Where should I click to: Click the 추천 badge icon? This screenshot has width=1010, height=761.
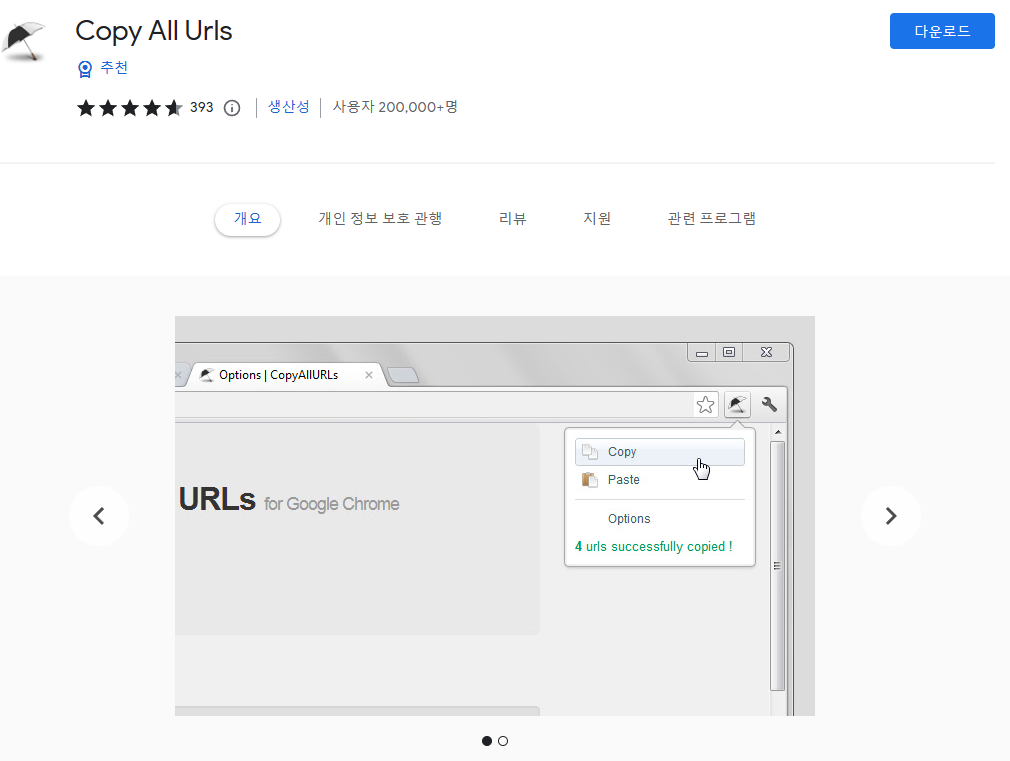85,68
